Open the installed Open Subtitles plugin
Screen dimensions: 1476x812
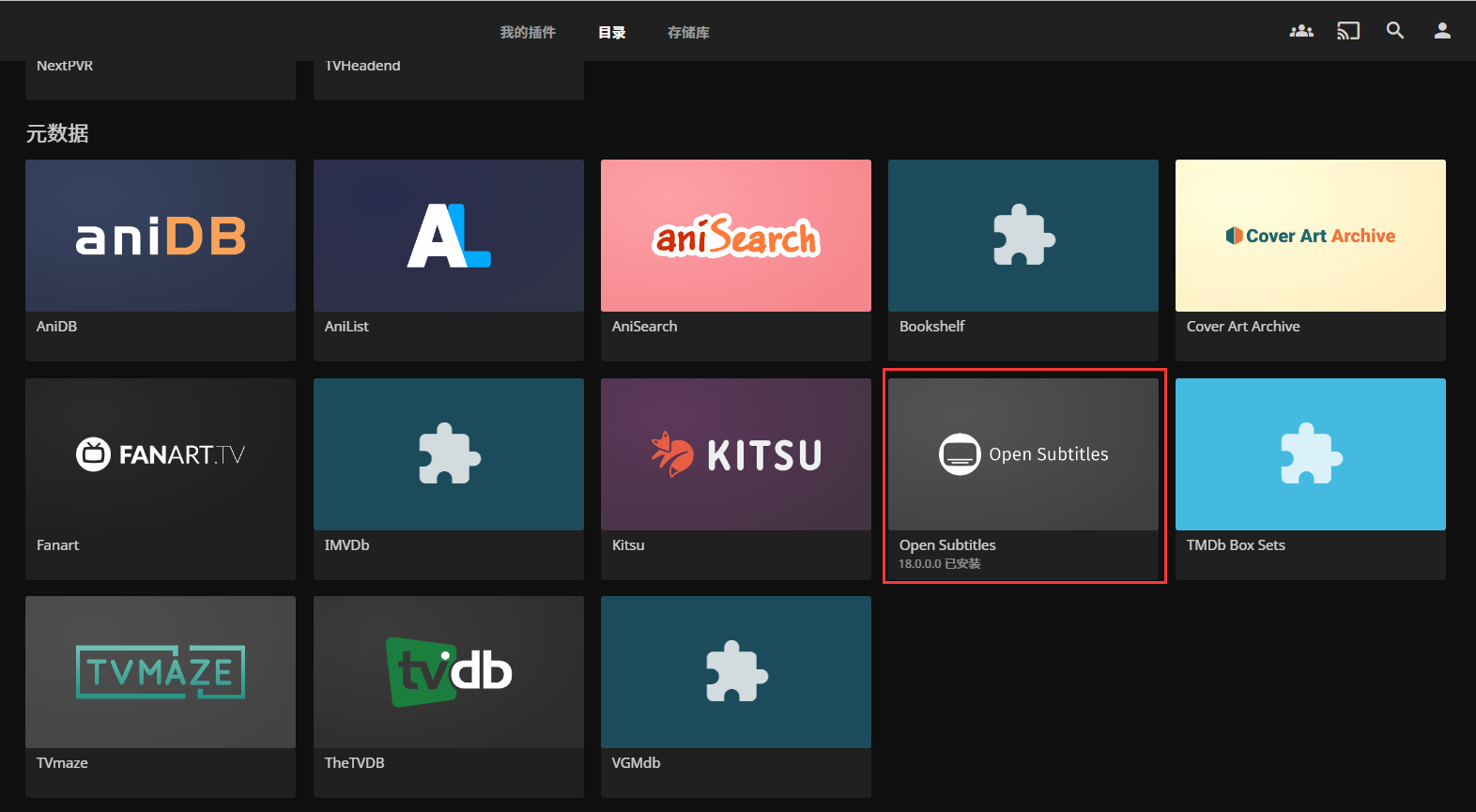point(1022,454)
